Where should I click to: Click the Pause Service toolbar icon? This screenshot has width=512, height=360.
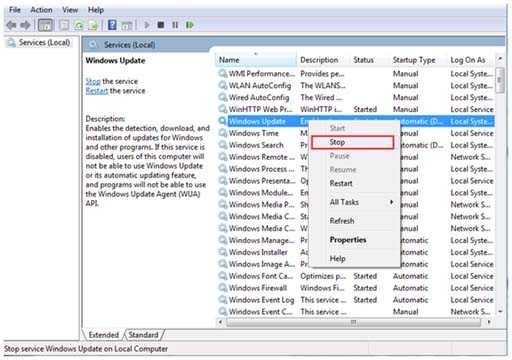coord(175,25)
